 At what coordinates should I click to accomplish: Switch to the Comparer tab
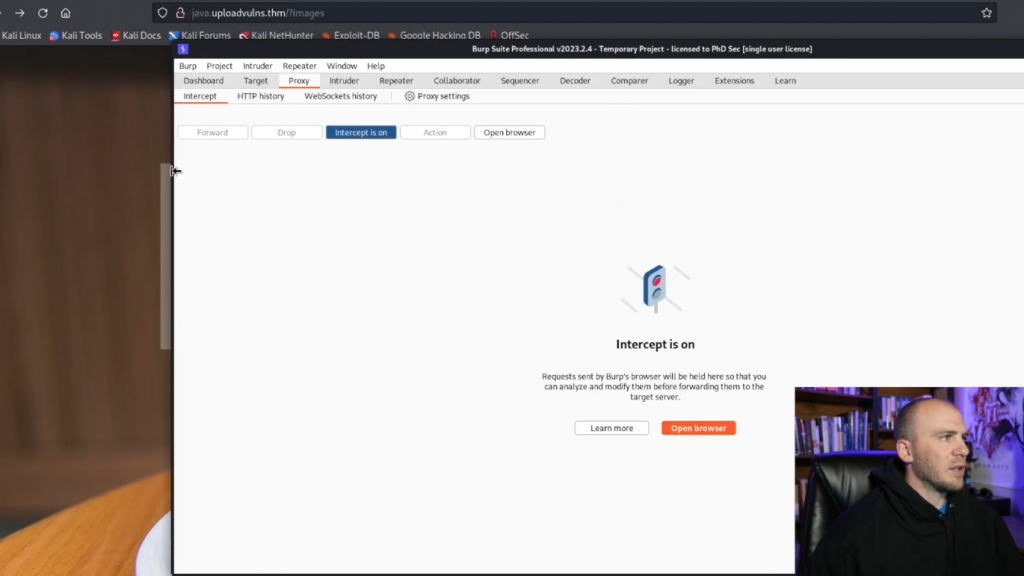(x=629, y=81)
